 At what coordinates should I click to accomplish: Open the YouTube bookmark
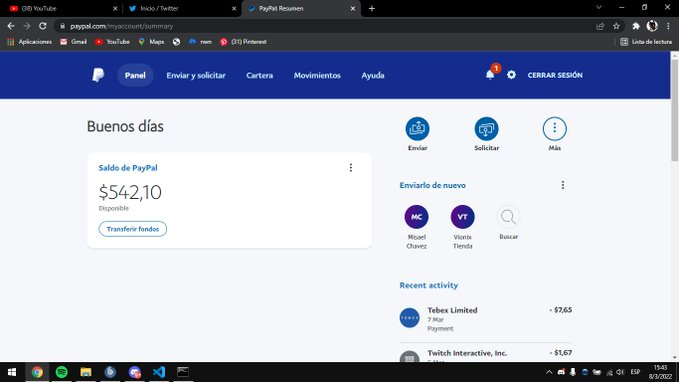click(x=112, y=42)
